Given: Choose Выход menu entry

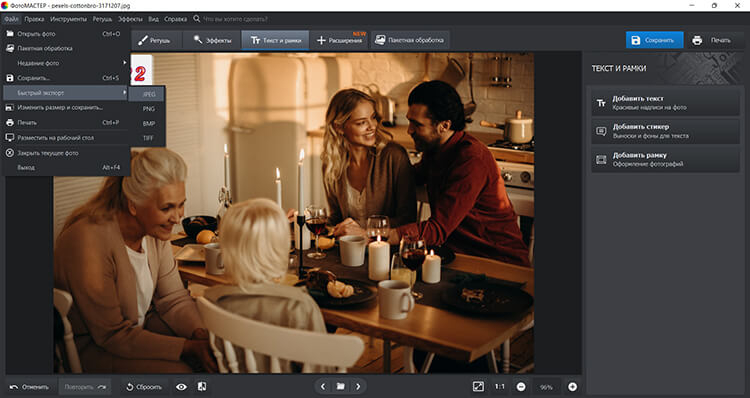Looking at the screenshot, I should coord(66,168).
